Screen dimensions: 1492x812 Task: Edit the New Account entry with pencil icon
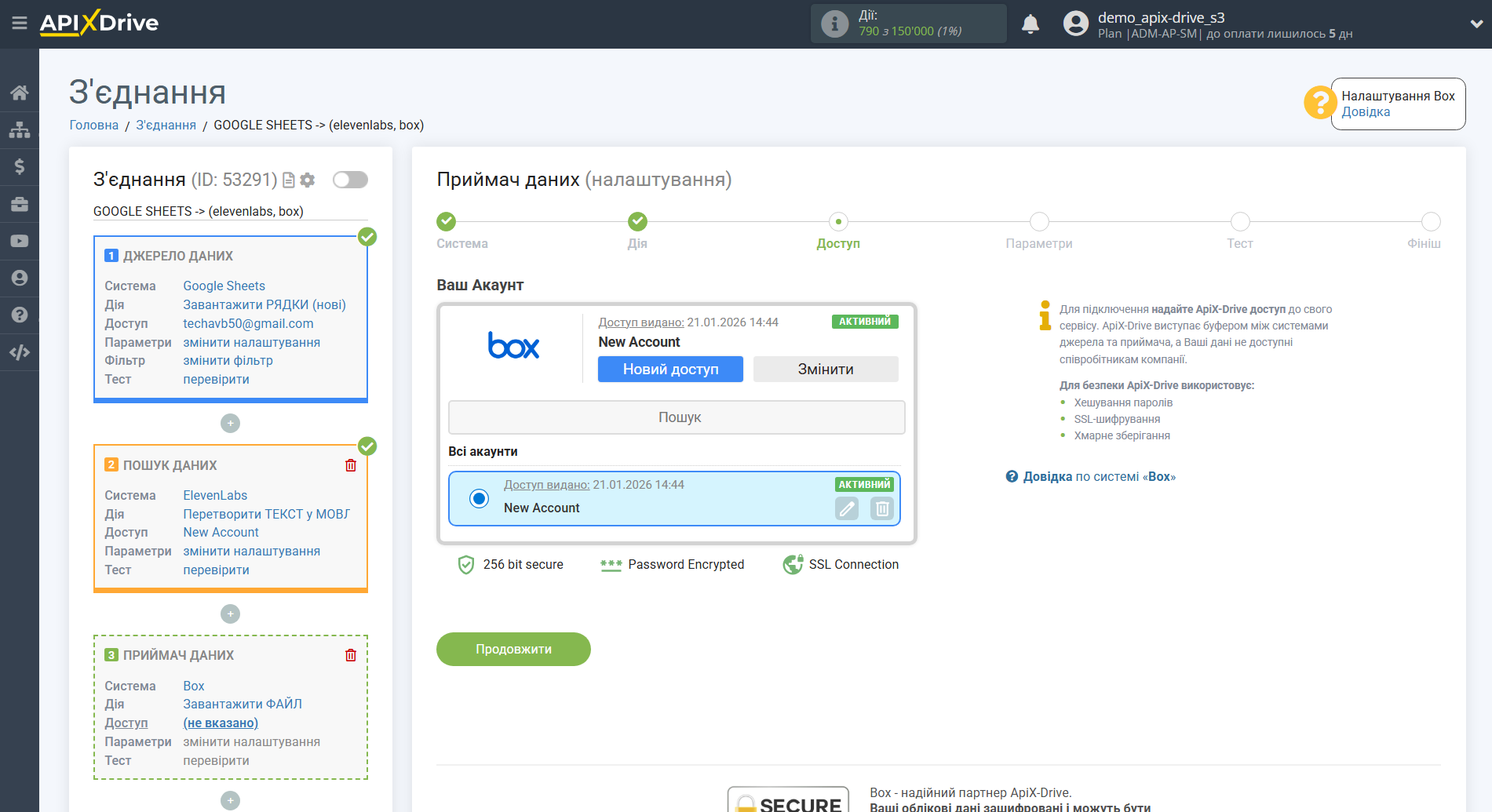click(x=847, y=508)
